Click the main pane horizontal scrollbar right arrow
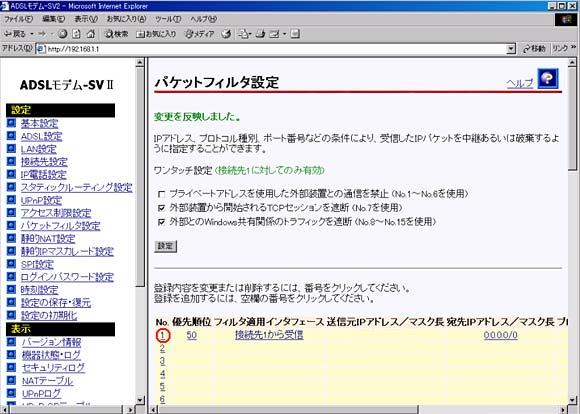580x414 pixels. [563, 410]
